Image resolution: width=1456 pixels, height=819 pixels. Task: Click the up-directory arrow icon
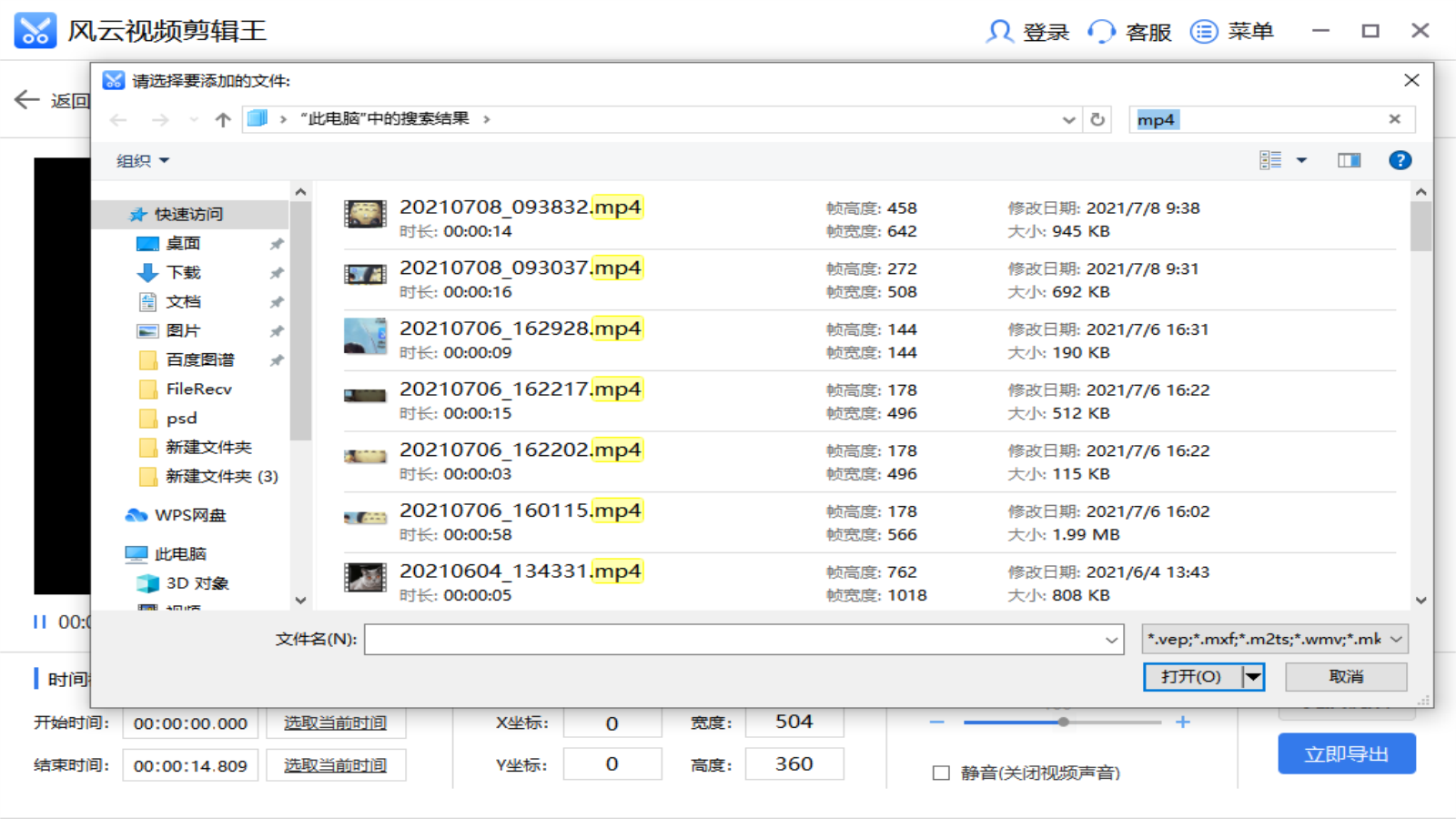point(223,119)
